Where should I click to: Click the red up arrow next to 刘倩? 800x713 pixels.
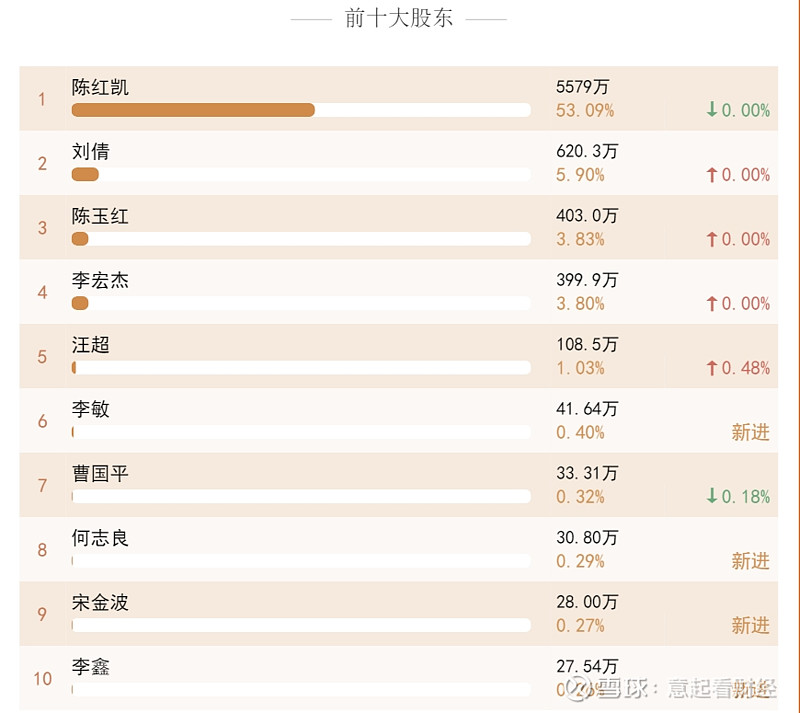click(x=714, y=175)
